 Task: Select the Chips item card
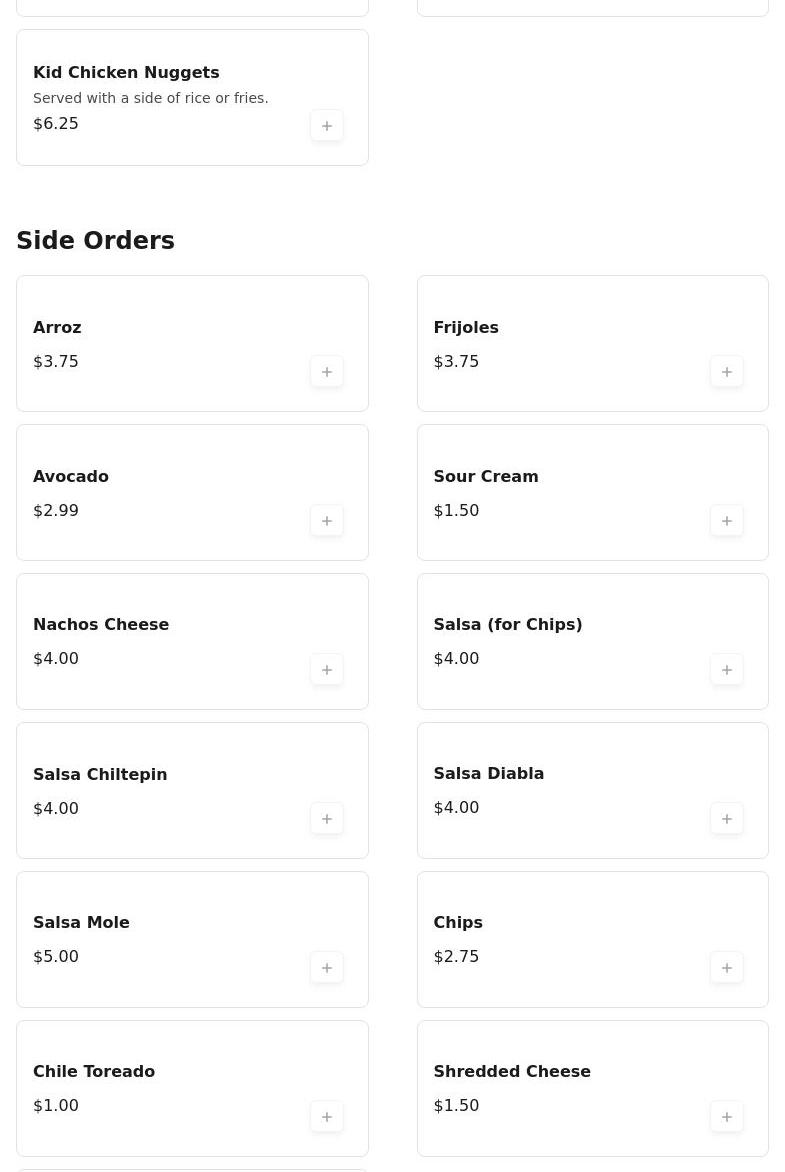592,939
